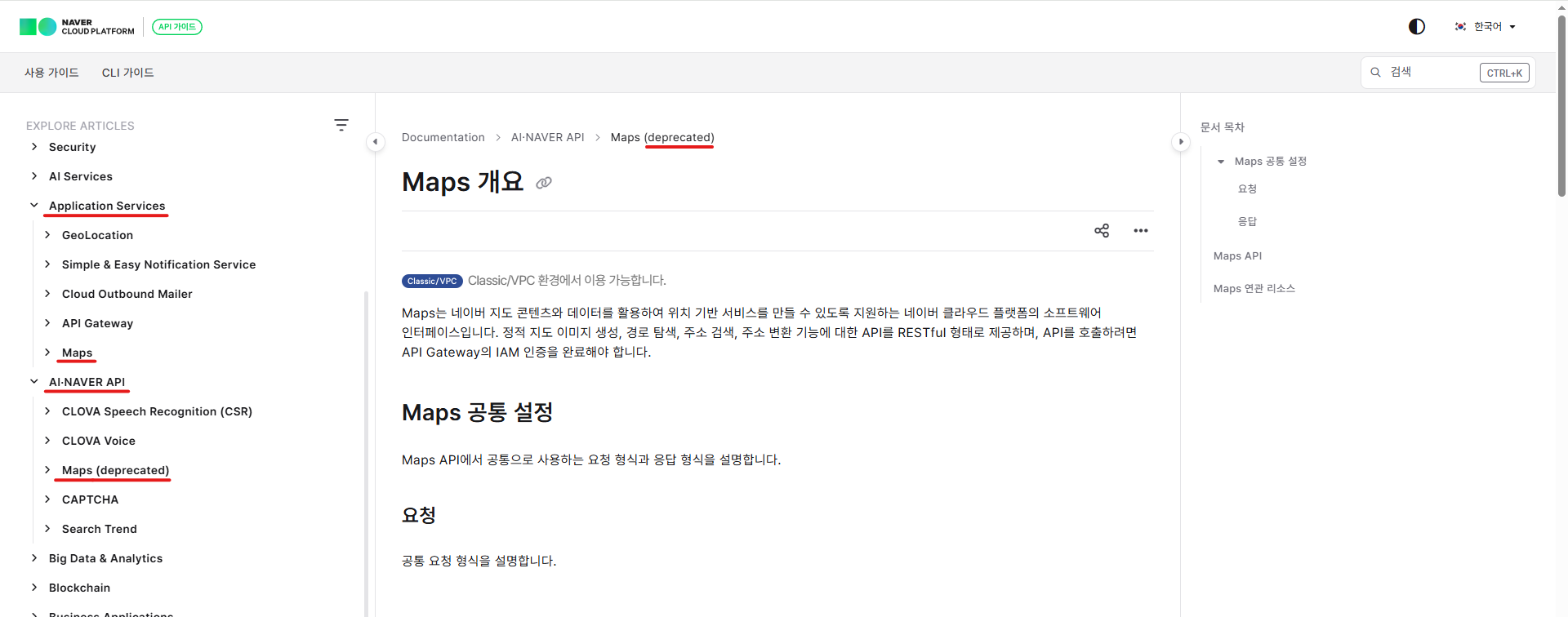Open API Gateway tree item
1568x617 pixels.
click(x=97, y=323)
